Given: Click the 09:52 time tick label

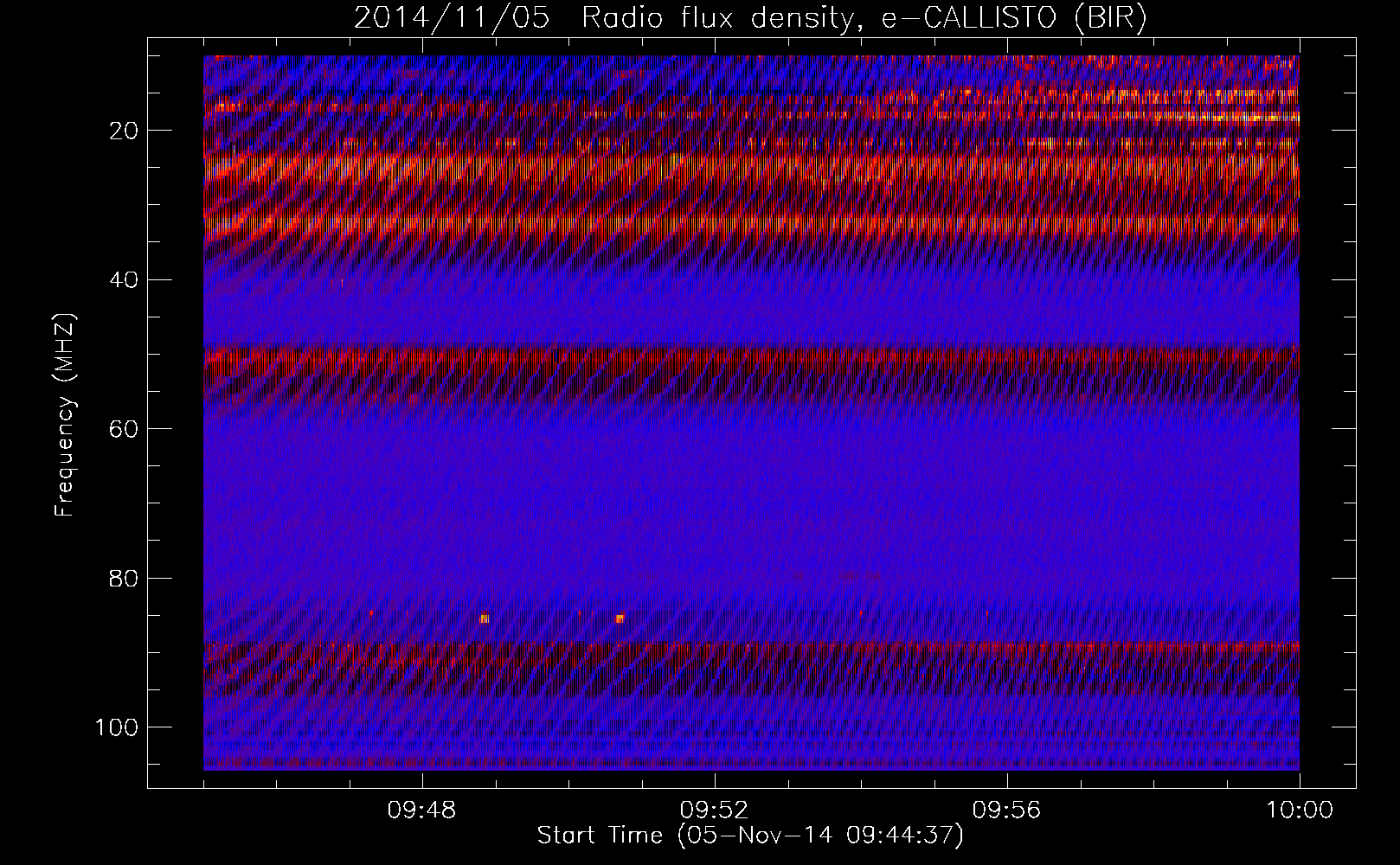Looking at the screenshot, I should (715, 811).
